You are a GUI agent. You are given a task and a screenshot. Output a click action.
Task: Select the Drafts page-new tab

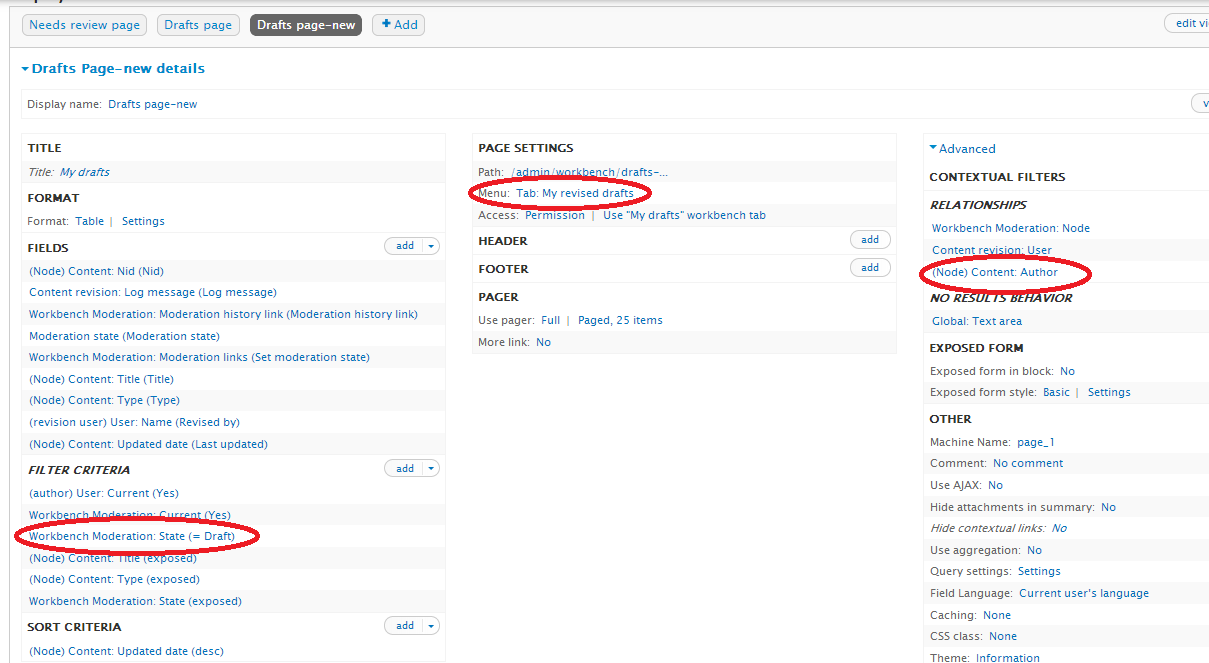[x=305, y=25]
